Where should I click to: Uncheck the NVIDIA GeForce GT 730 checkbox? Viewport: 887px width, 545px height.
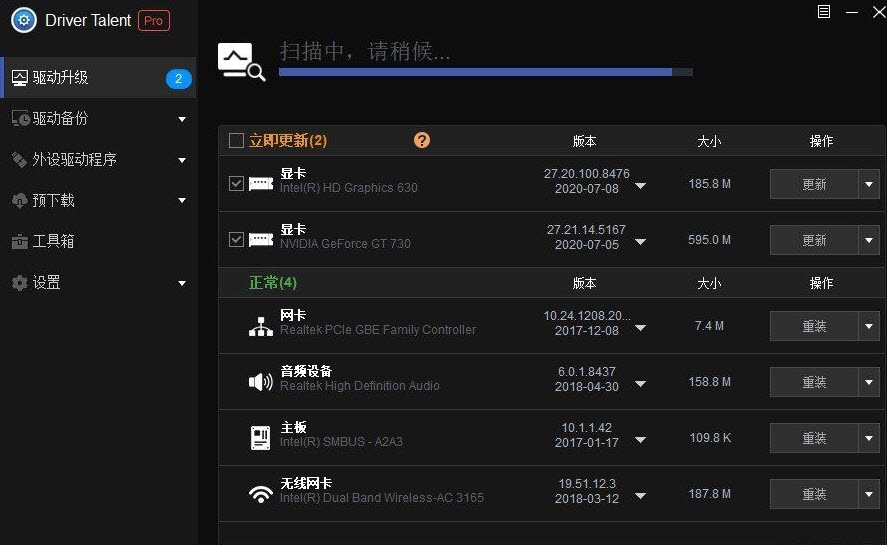point(236,239)
